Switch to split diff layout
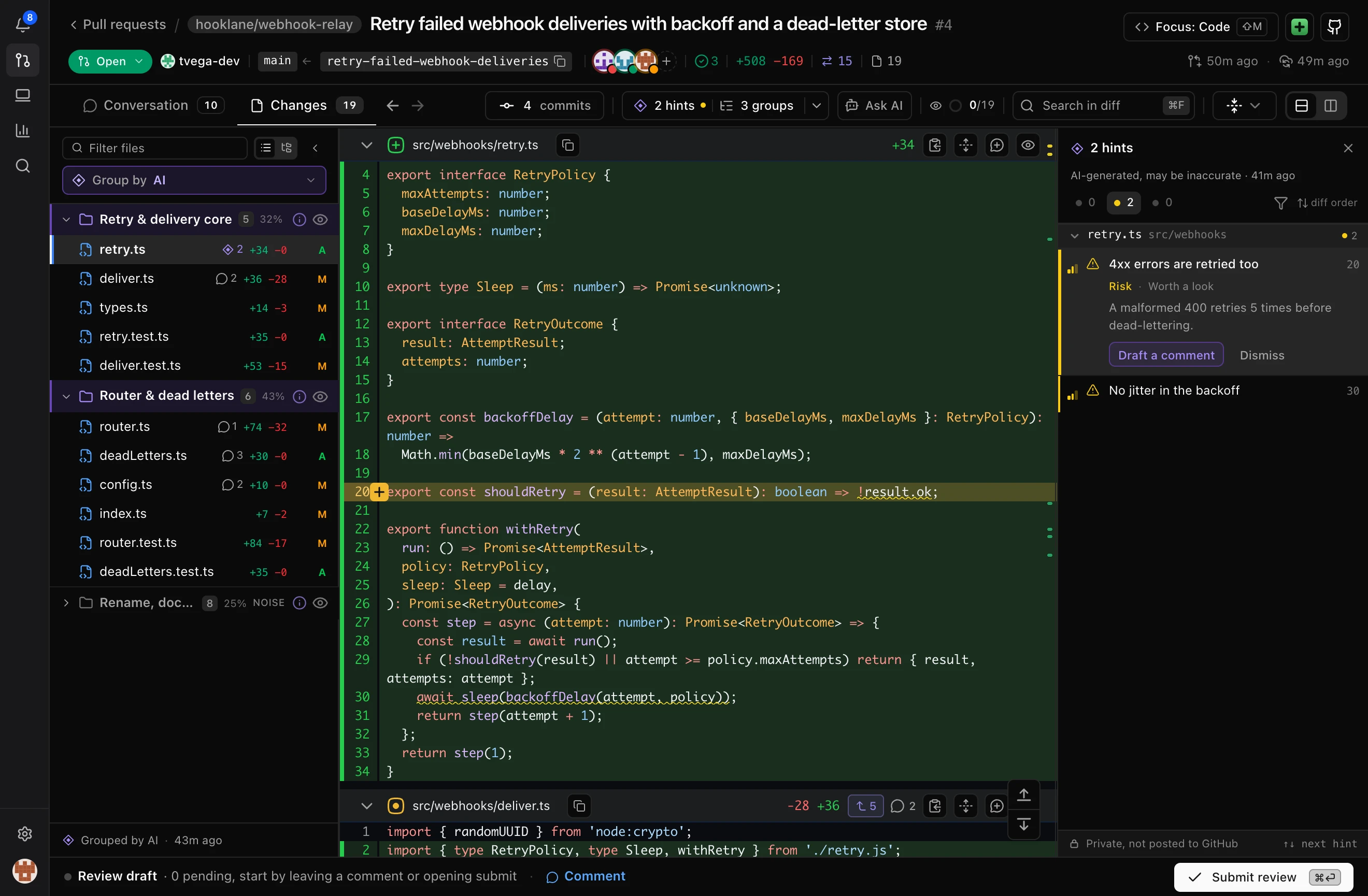 (1331, 106)
